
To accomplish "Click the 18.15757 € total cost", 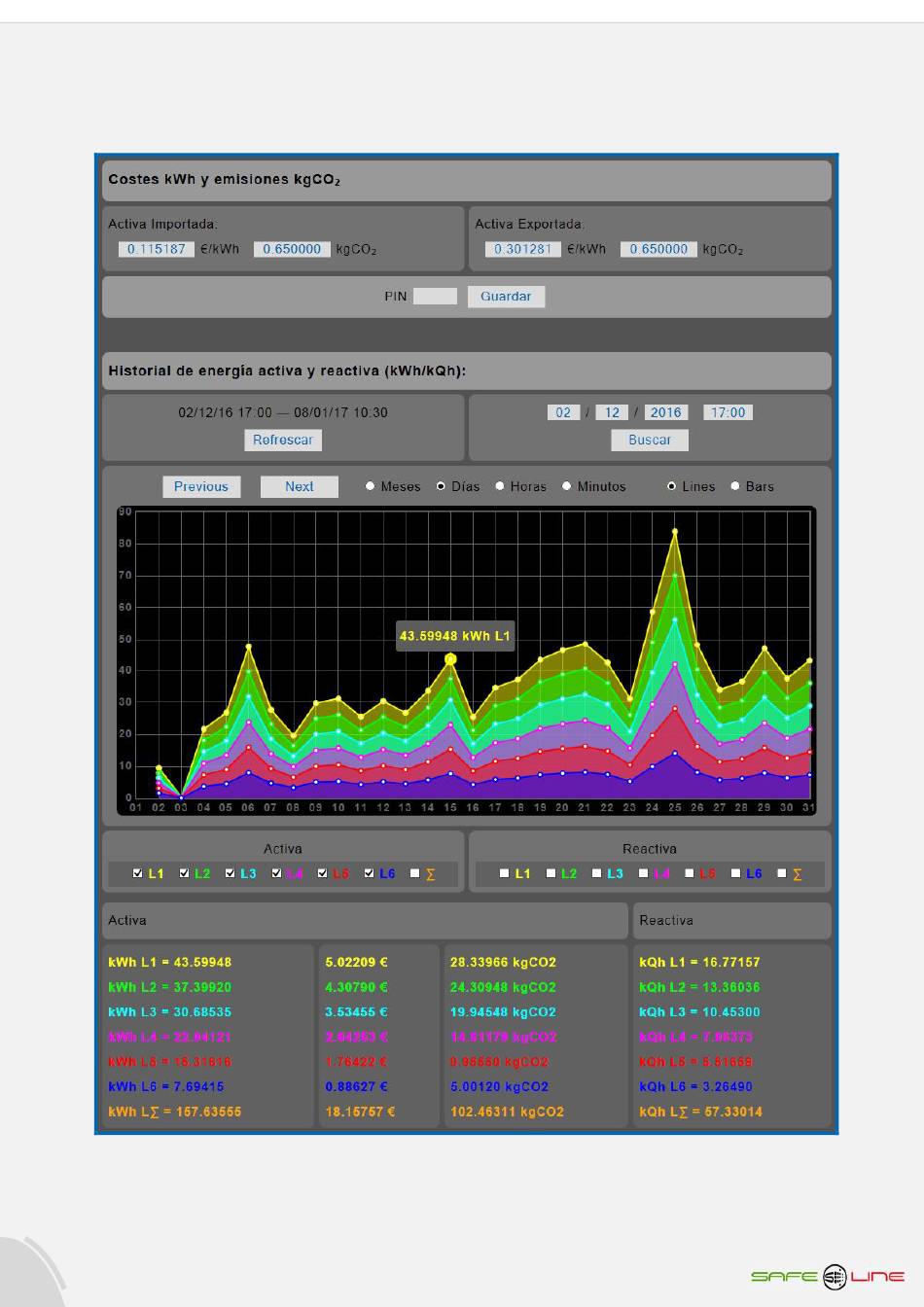I will pos(360,1112).
